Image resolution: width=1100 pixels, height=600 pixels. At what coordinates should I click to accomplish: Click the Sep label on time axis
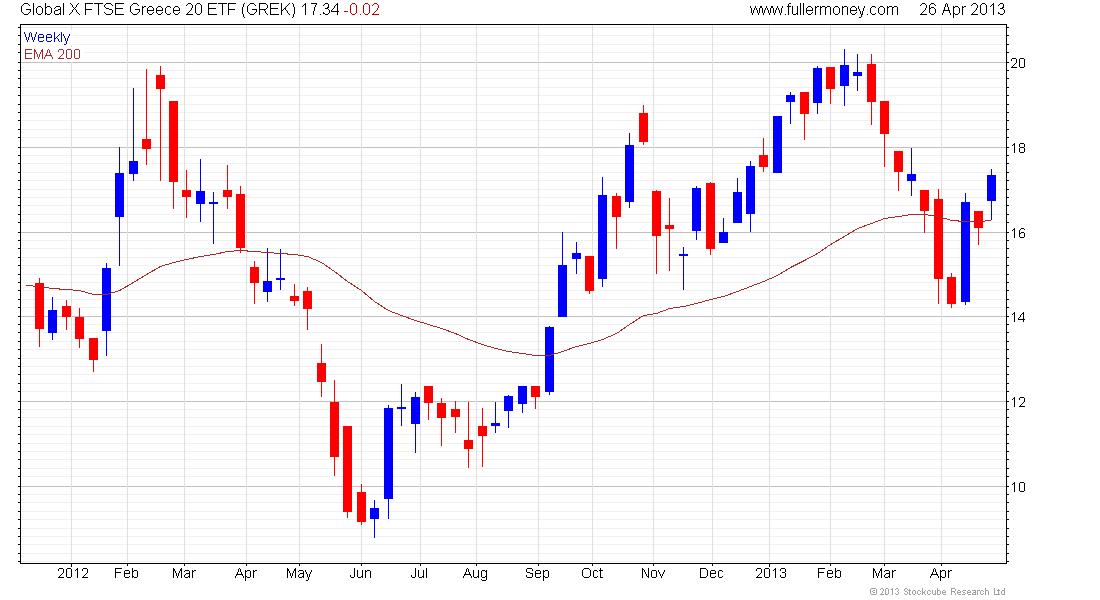[537, 573]
